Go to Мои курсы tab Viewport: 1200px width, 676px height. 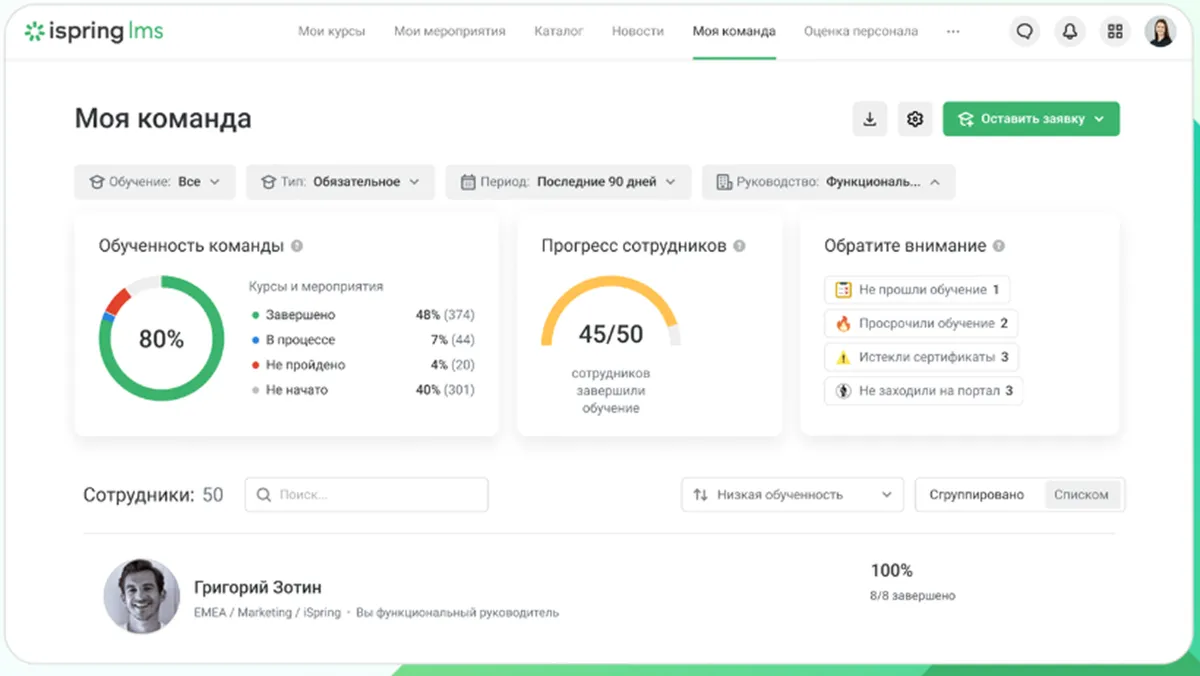point(332,31)
